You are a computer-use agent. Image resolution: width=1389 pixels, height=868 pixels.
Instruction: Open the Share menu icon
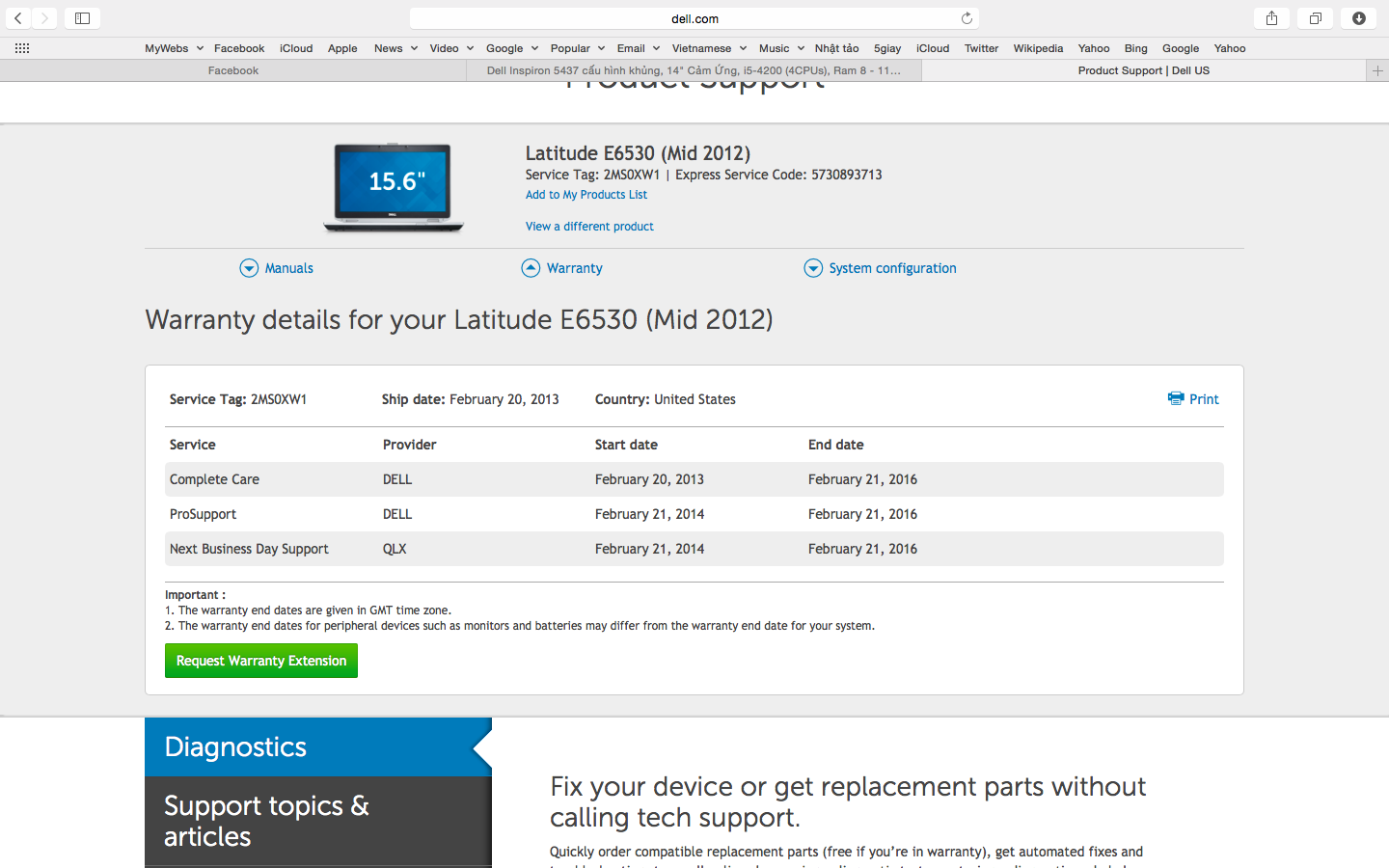click(x=1271, y=18)
